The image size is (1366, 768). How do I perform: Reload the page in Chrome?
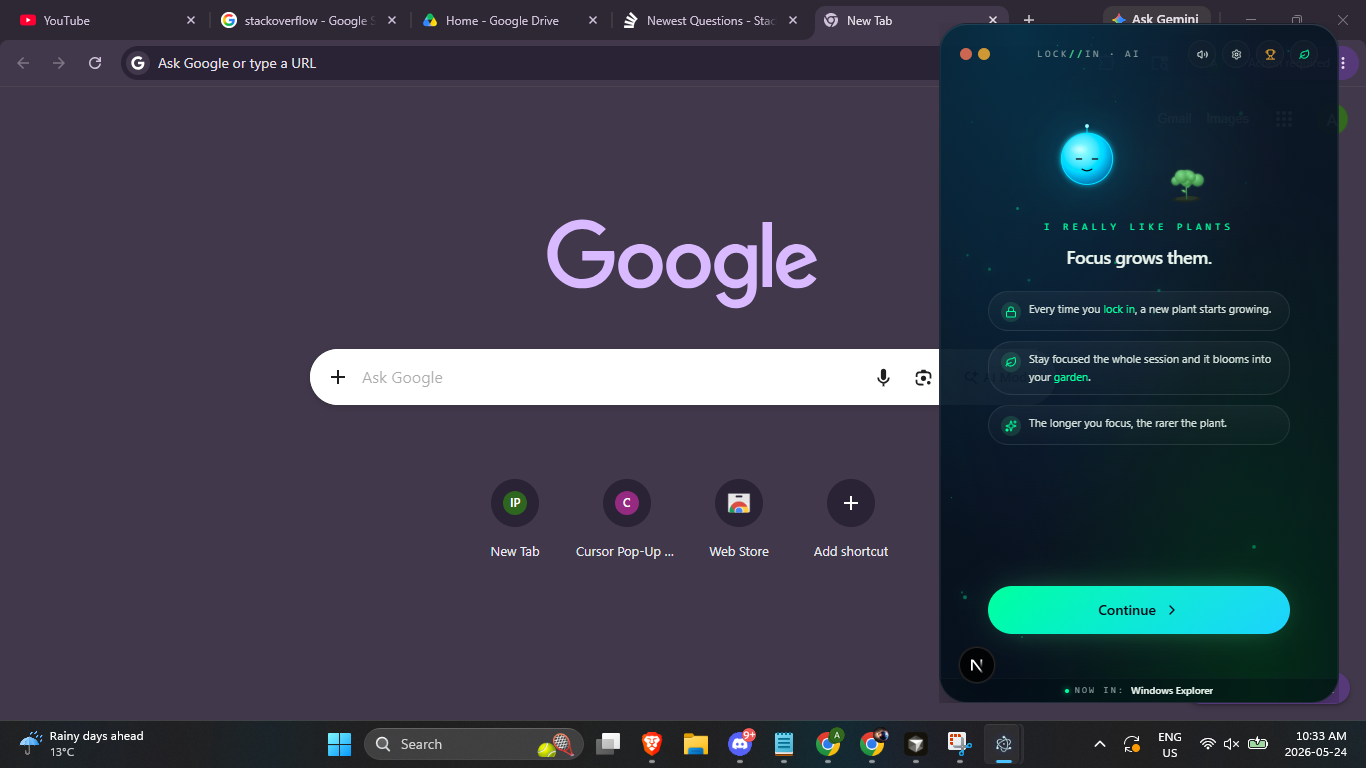click(x=95, y=63)
